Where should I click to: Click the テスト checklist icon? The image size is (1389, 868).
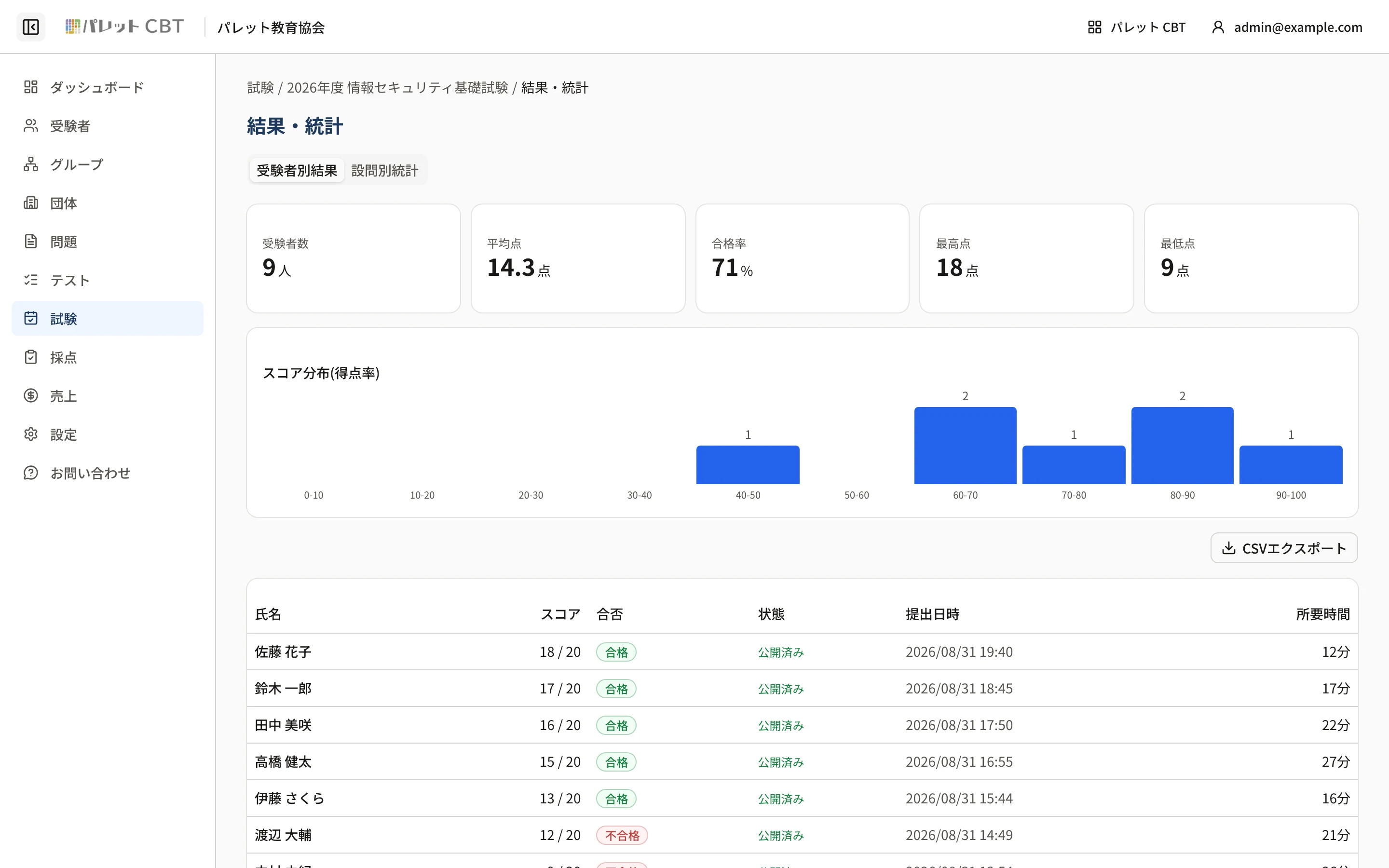pos(31,280)
